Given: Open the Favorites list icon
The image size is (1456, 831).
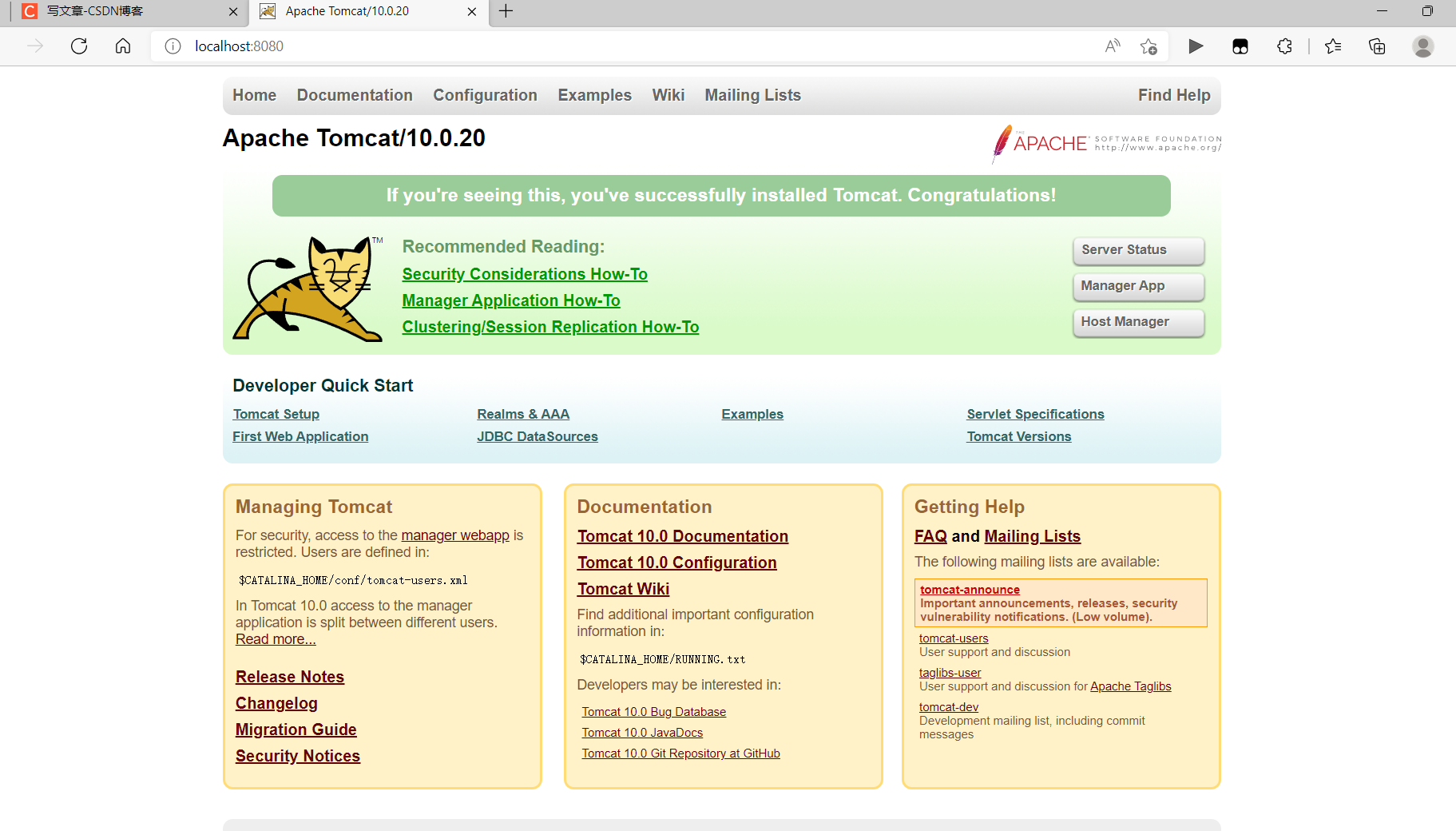Looking at the screenshot, I should click(x=1333, y=46).
